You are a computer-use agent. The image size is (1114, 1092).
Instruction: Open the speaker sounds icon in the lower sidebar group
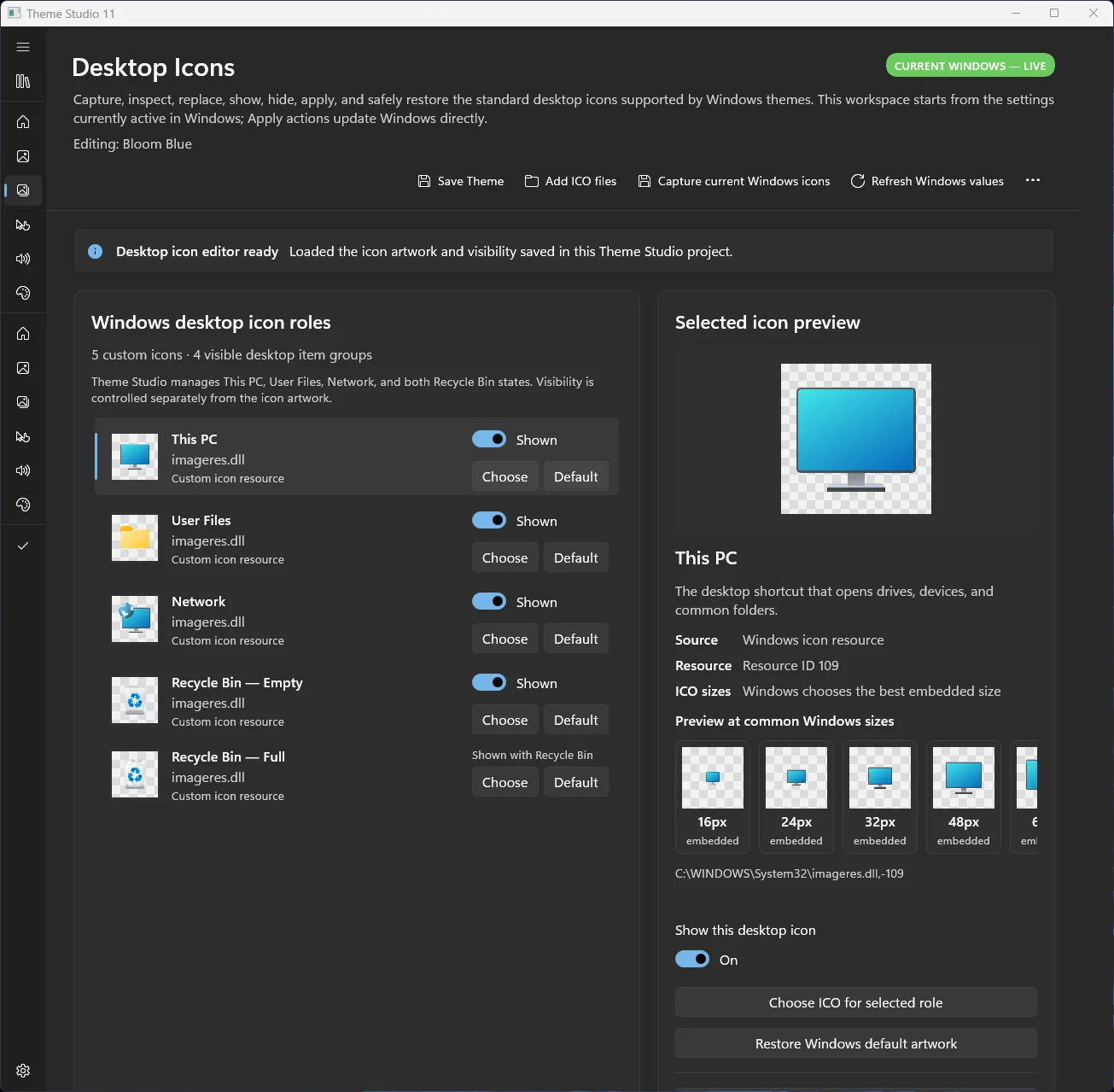pyautogui.click(x=23, y=470)
